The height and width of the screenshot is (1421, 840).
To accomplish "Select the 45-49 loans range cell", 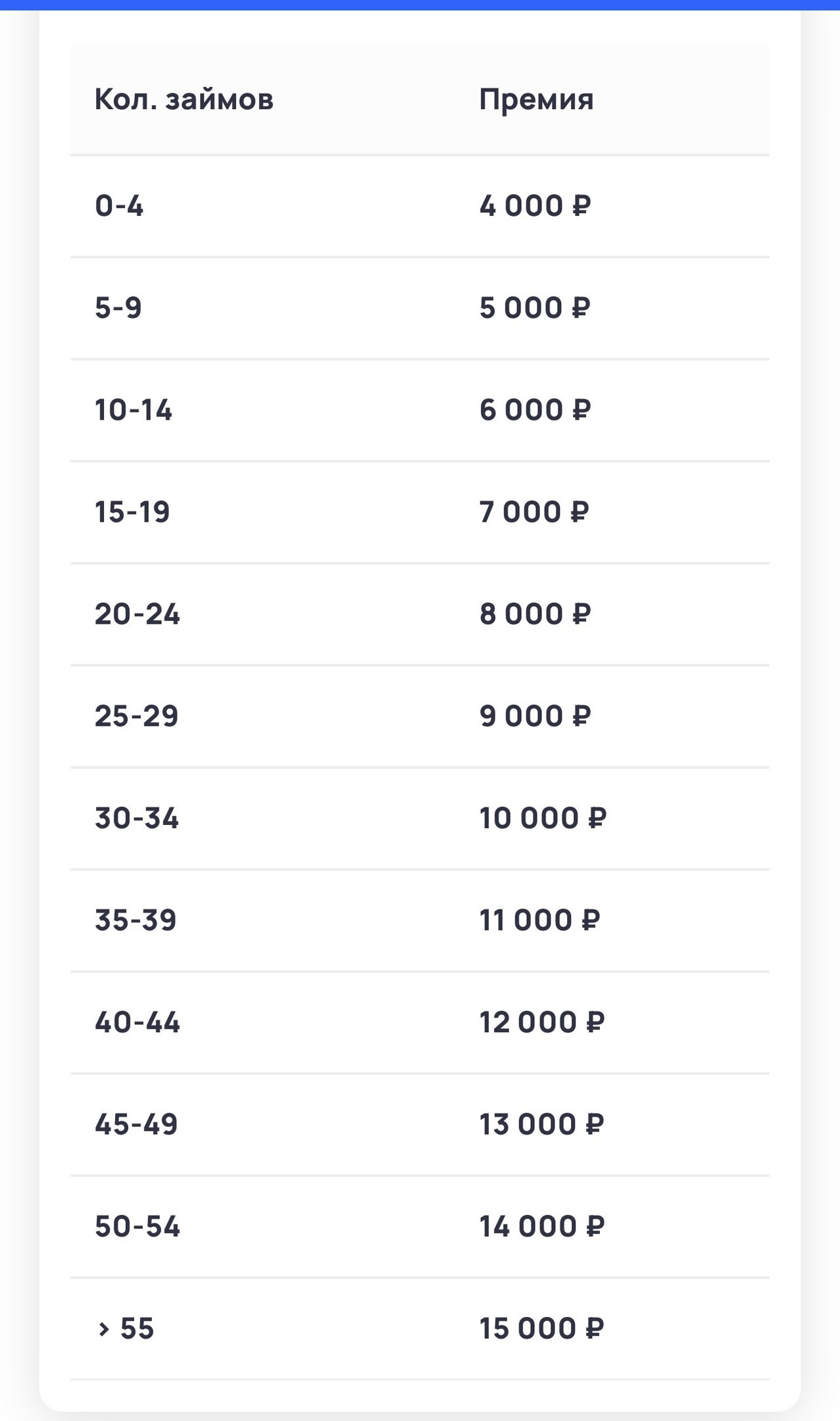I will [x=136, y=1124].
